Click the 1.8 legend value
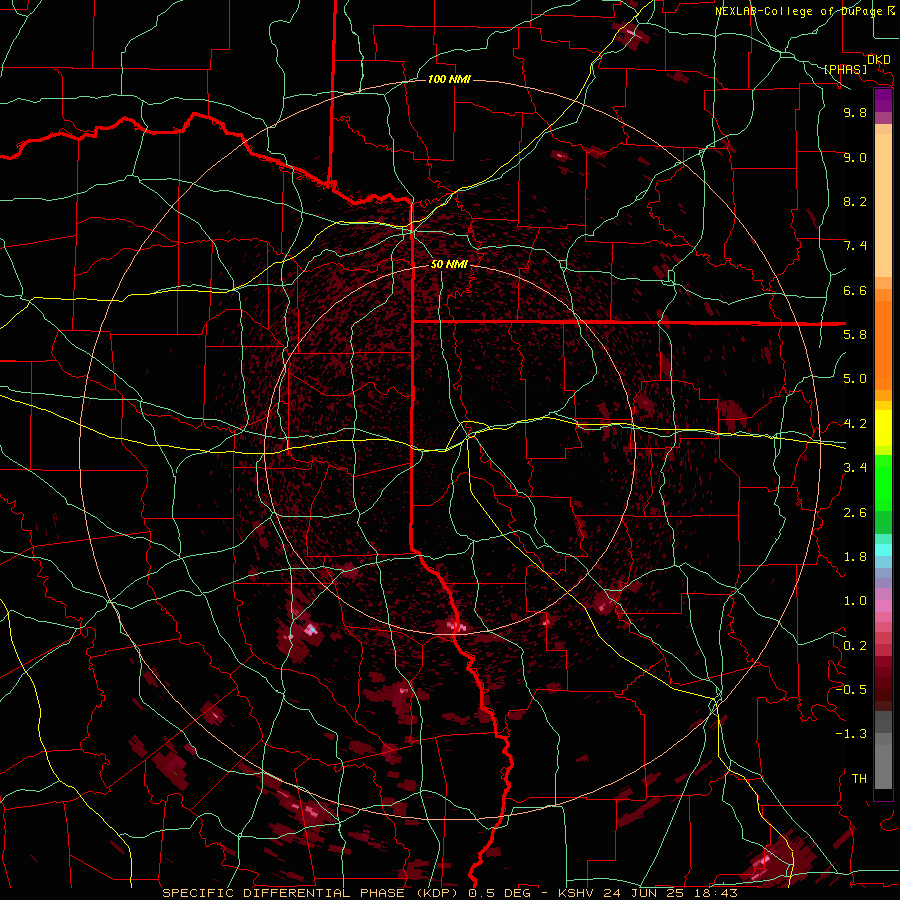Image resolution: width=900 pixels, height=900 pixels. [x=855, y=557]
